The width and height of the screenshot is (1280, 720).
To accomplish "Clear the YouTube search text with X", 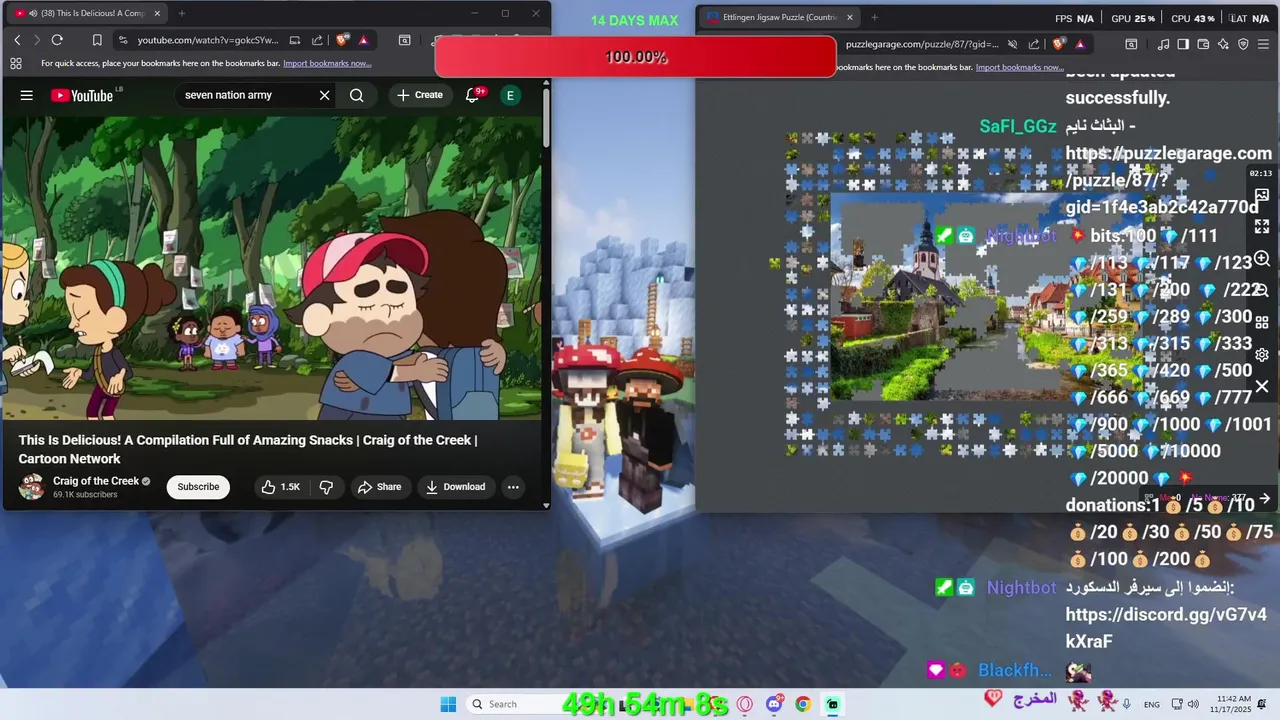I will 324,95.
